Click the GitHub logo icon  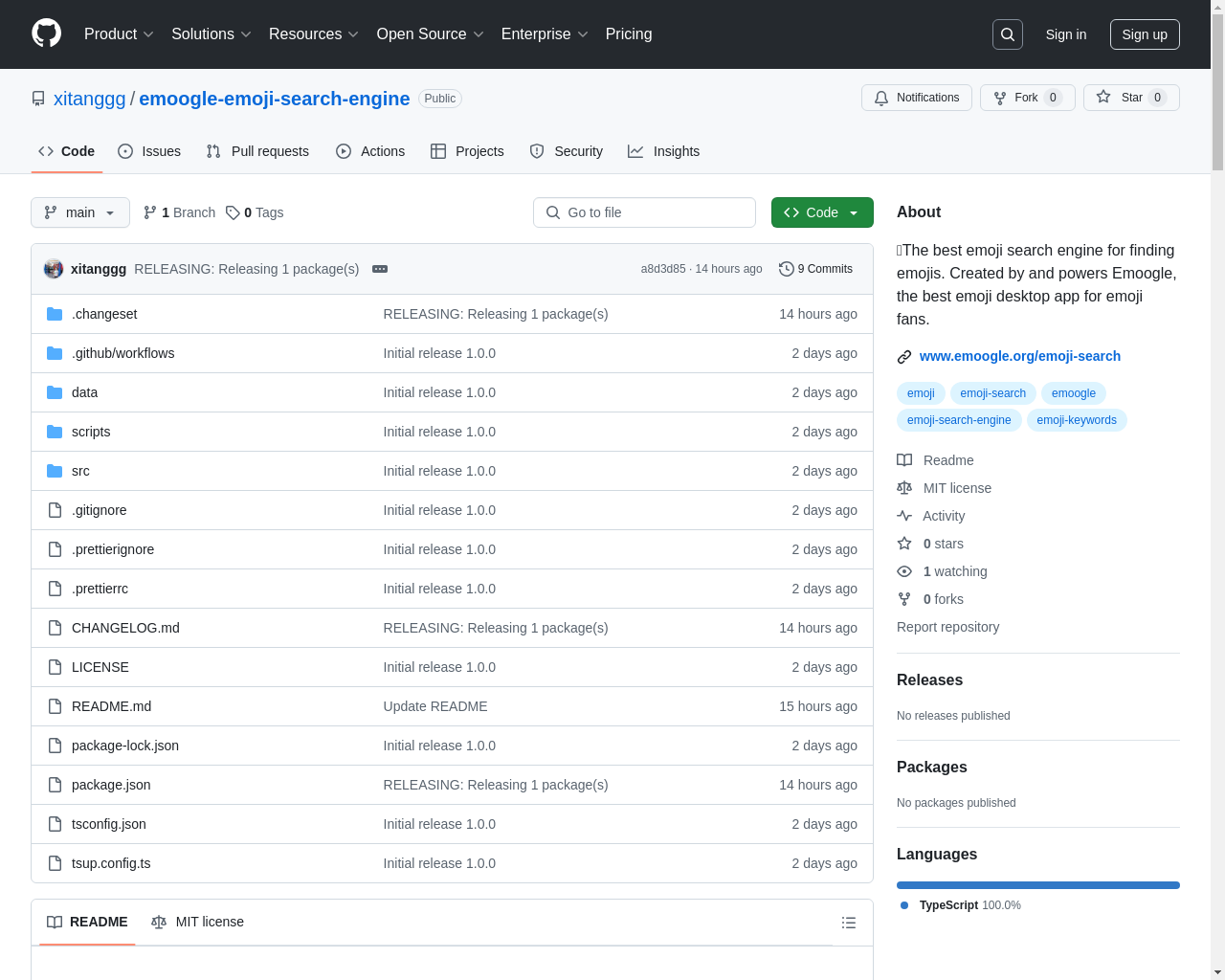[x=47, y=33]
